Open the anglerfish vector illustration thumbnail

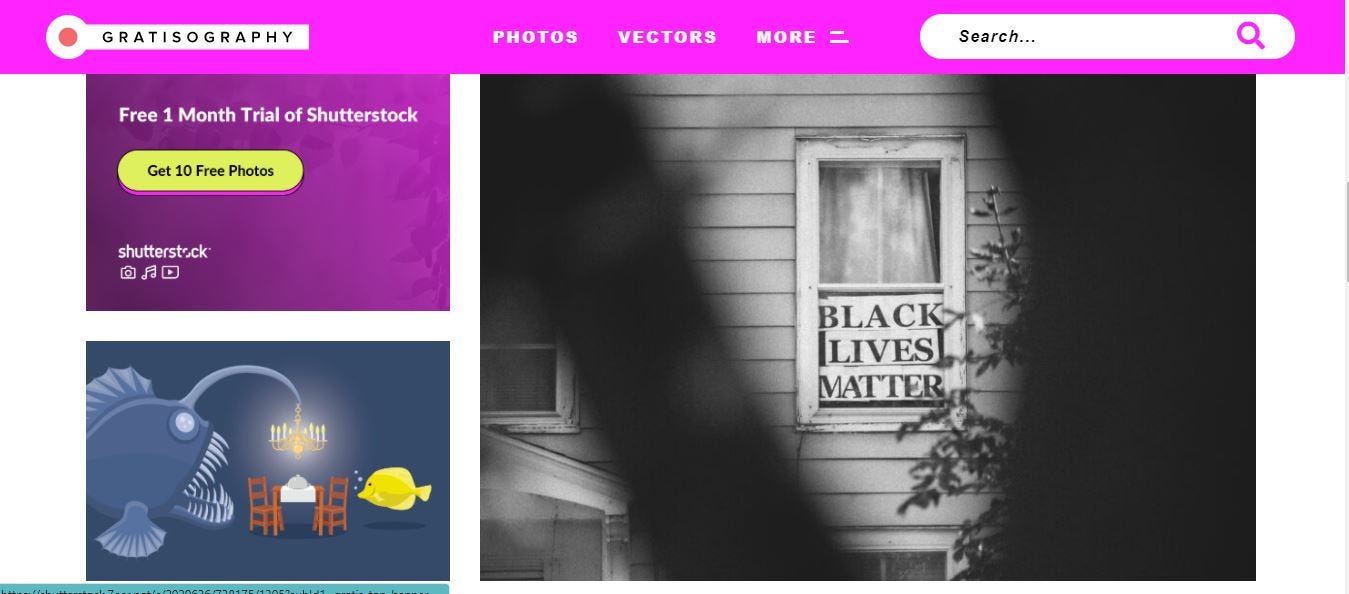[x=268, y=461]
